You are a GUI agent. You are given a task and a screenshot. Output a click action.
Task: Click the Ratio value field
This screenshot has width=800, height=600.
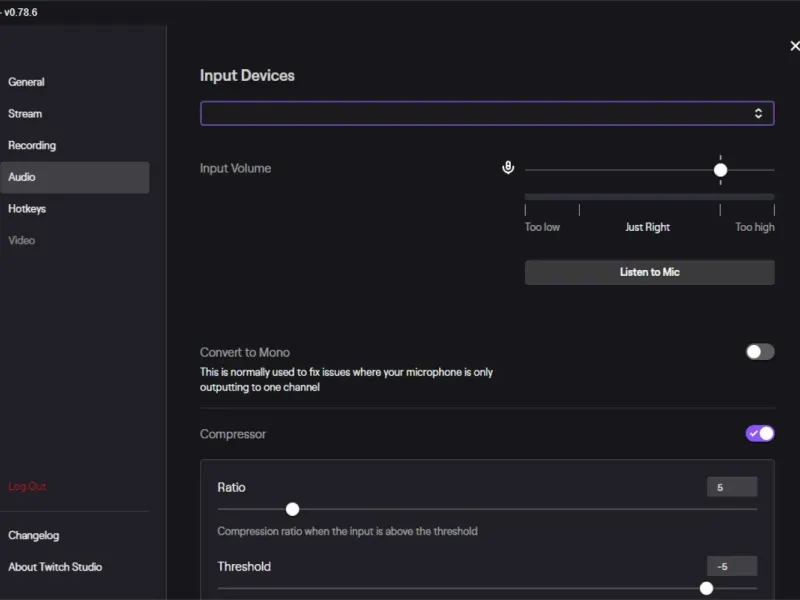731,487
